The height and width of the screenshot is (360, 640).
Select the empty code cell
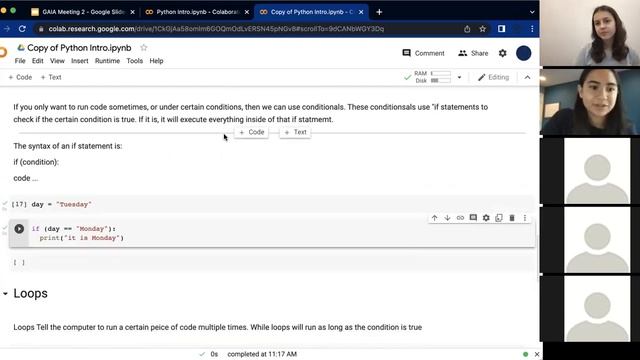(272, 262)
